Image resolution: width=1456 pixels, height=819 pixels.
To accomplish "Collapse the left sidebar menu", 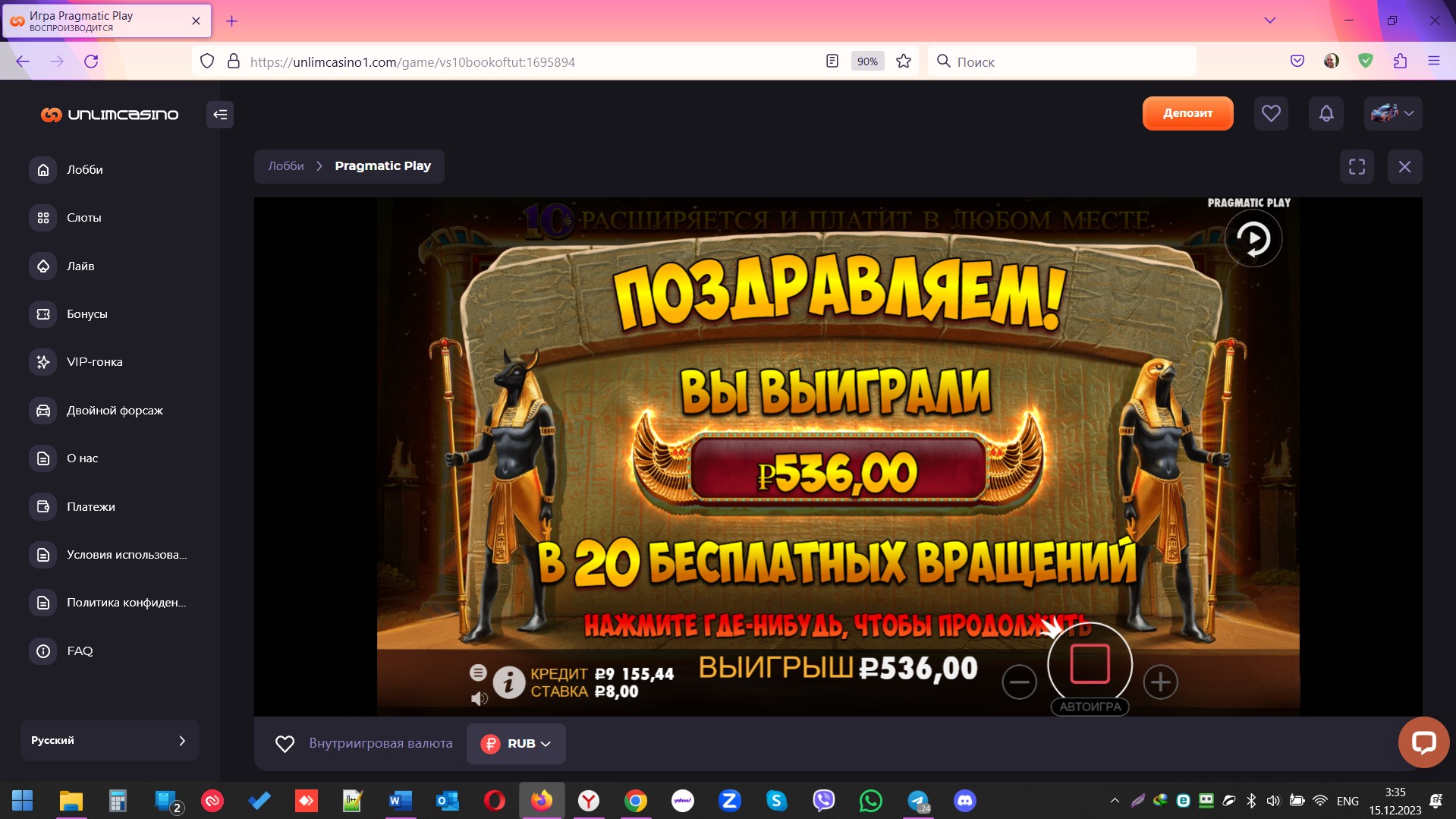I will coord(220,115).
